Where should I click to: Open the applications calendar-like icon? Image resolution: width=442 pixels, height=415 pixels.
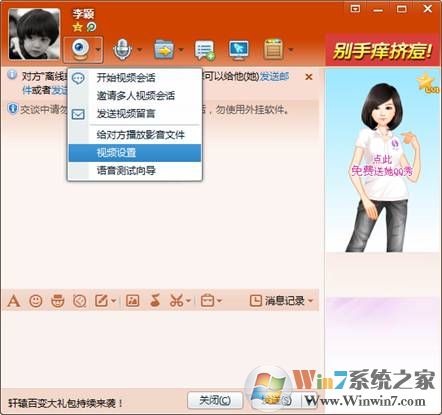pyautogui.click(x=273, y=49)
